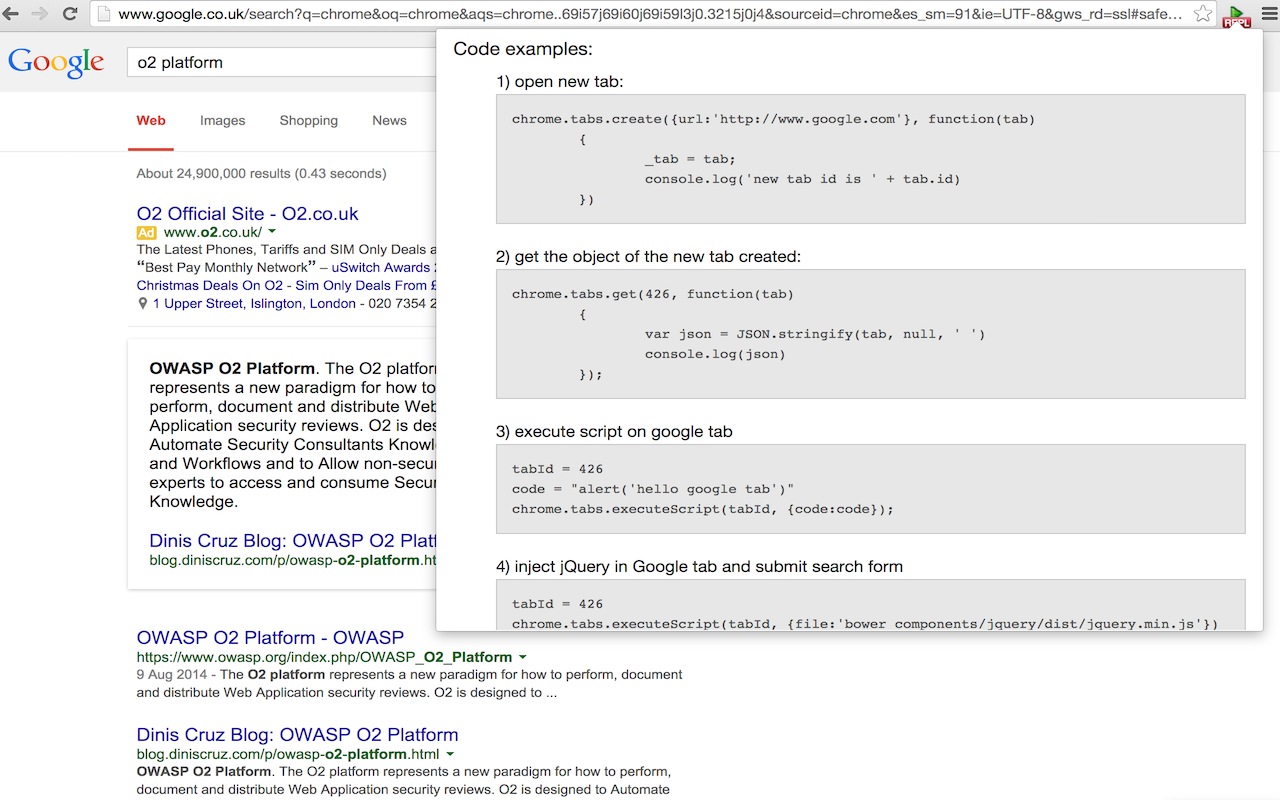Click '1) open new tab:' label

[x=559, y=82]
